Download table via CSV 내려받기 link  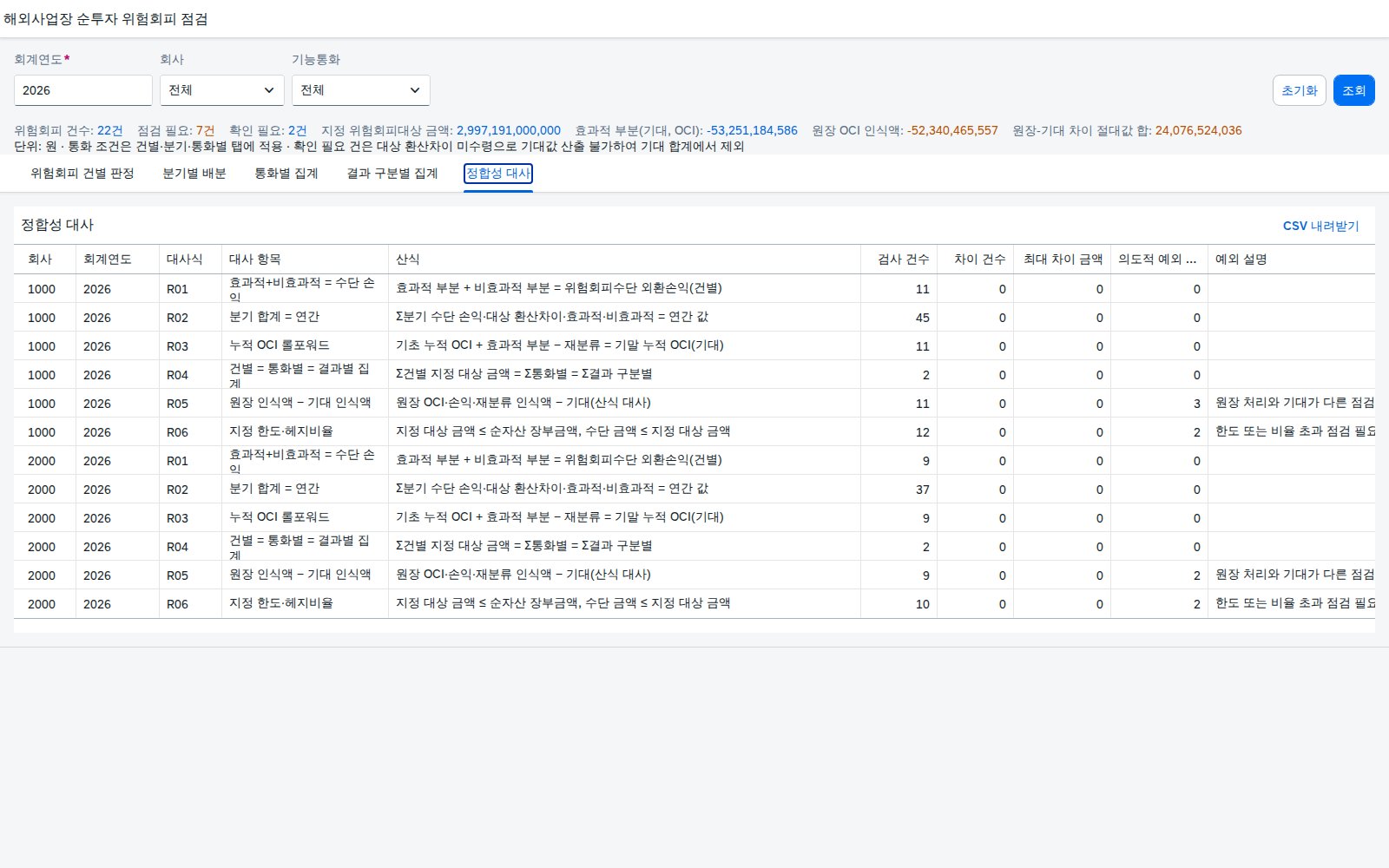(x=1321, y=226)
